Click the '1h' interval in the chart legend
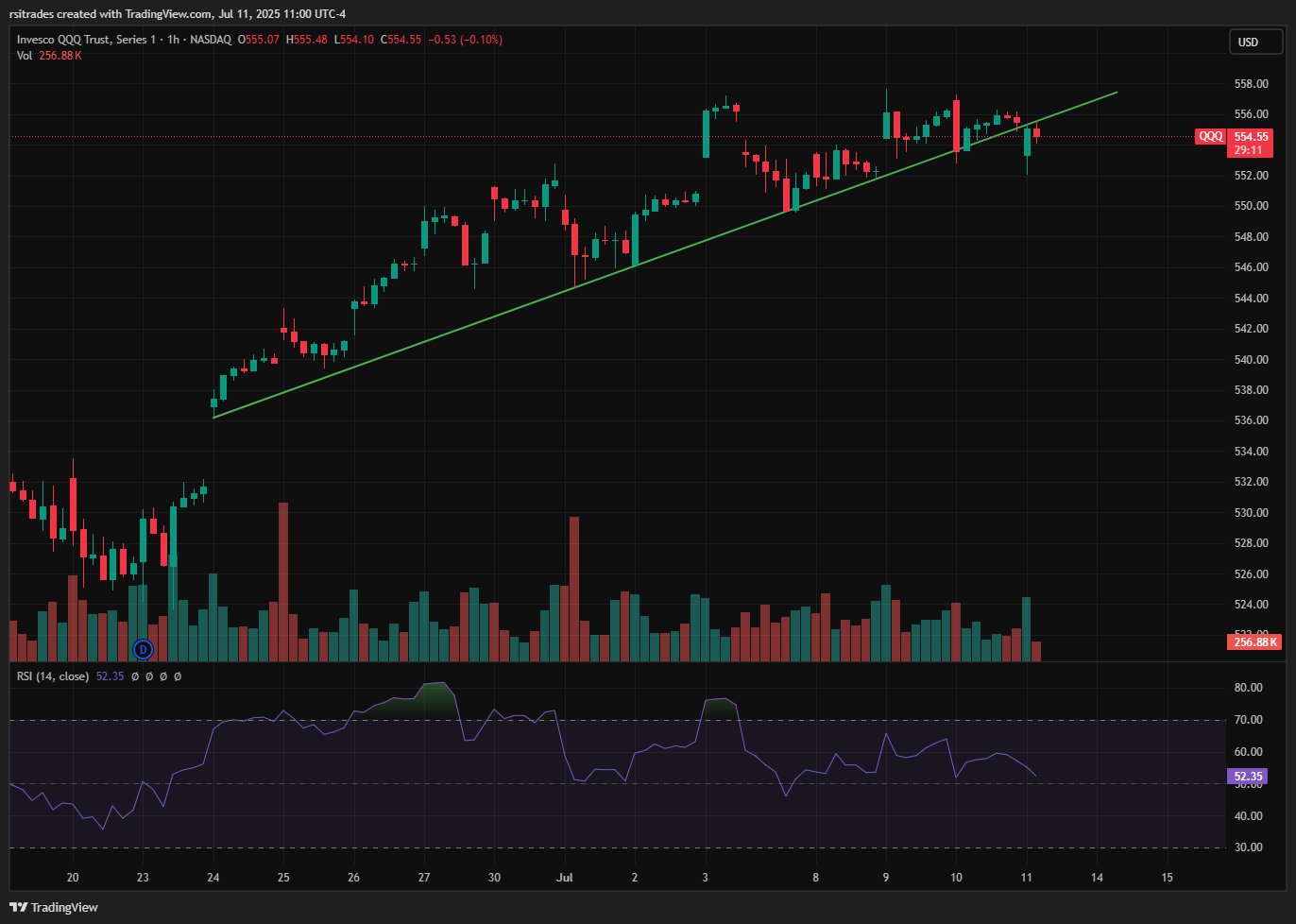The height and width of the screenshot is (924, 1296). 173,40
